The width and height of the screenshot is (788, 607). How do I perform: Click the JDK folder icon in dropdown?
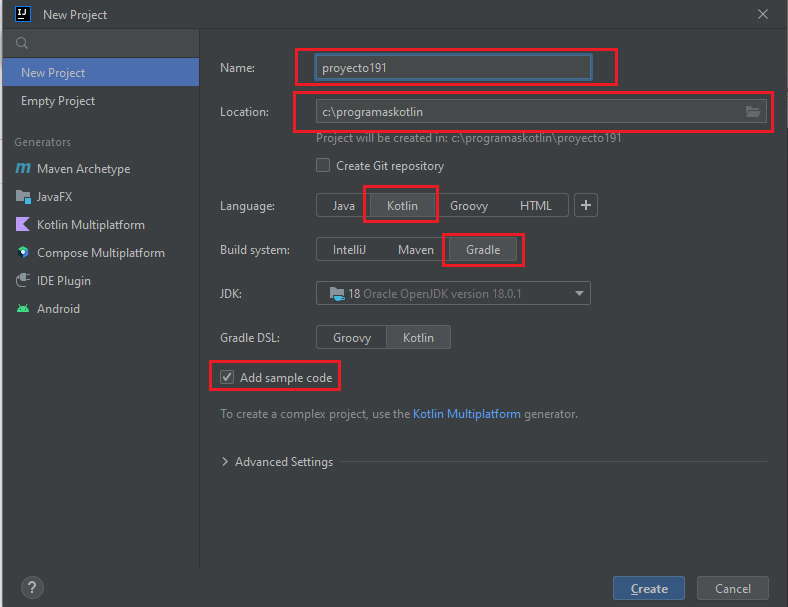[337, 293]
